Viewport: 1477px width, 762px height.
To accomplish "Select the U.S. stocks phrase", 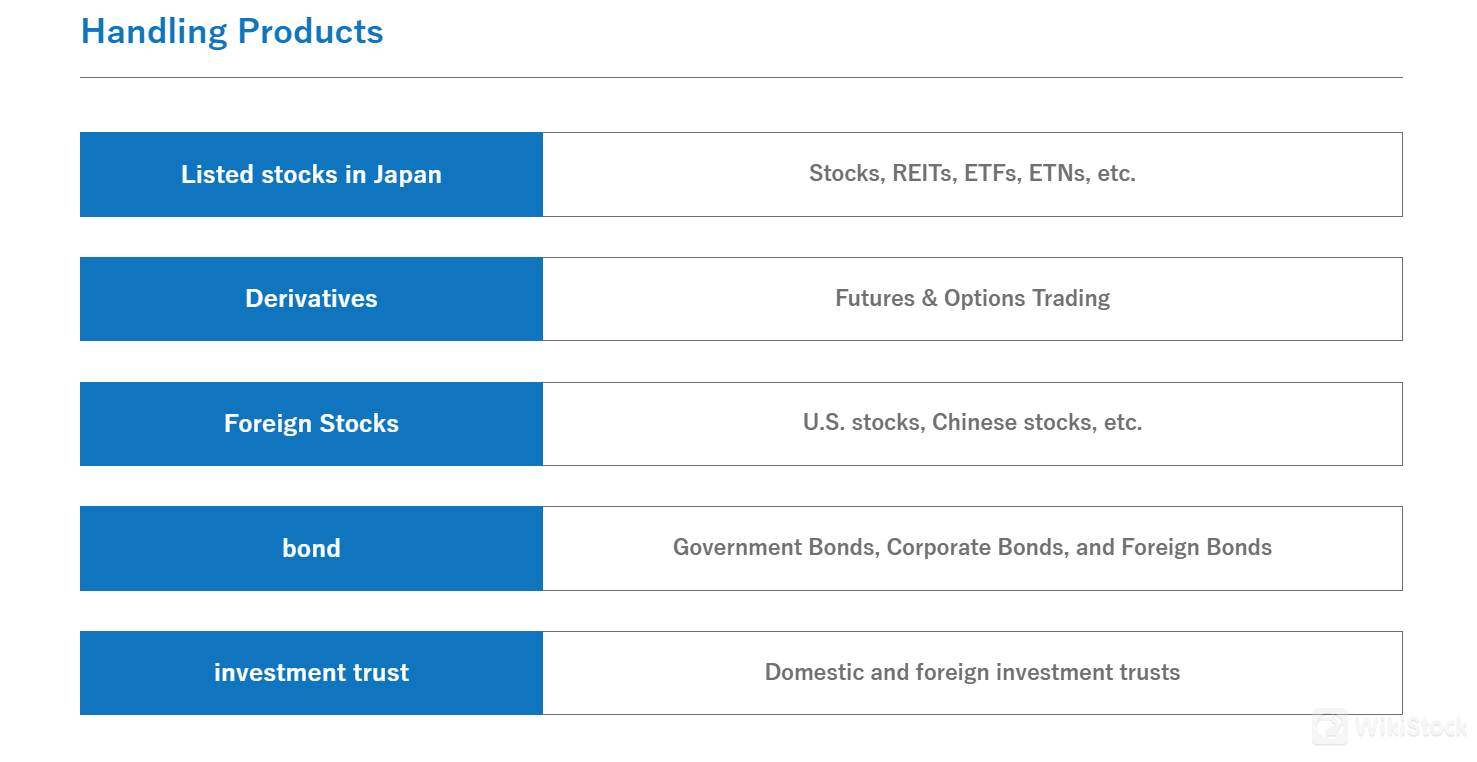I will point(864,422).
